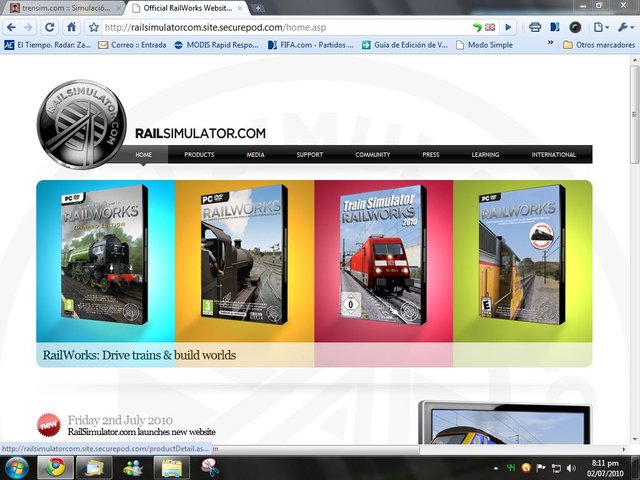This screenshot has height=480, width=640.
Task: Click the Windows Start orb
Action: [17, 467]
